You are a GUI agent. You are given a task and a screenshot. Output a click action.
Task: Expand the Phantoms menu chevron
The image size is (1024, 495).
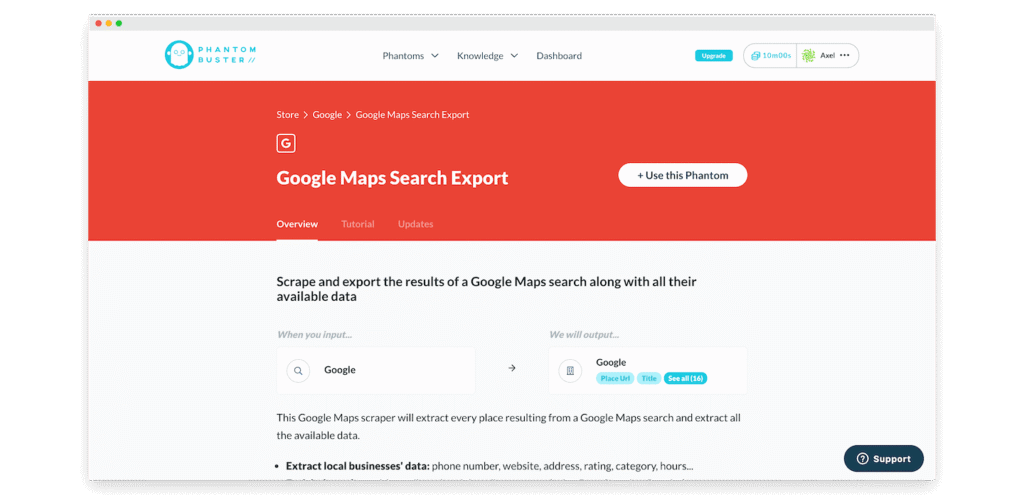[435, 56]
